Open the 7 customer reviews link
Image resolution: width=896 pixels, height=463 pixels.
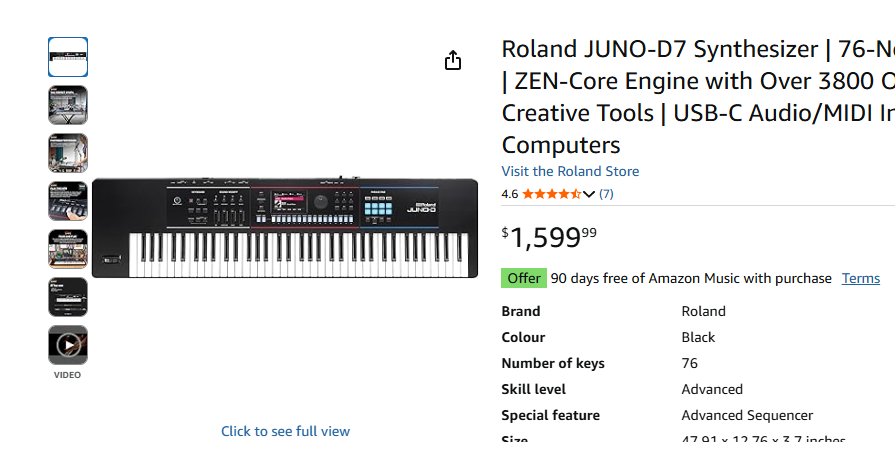coord(606,194)
